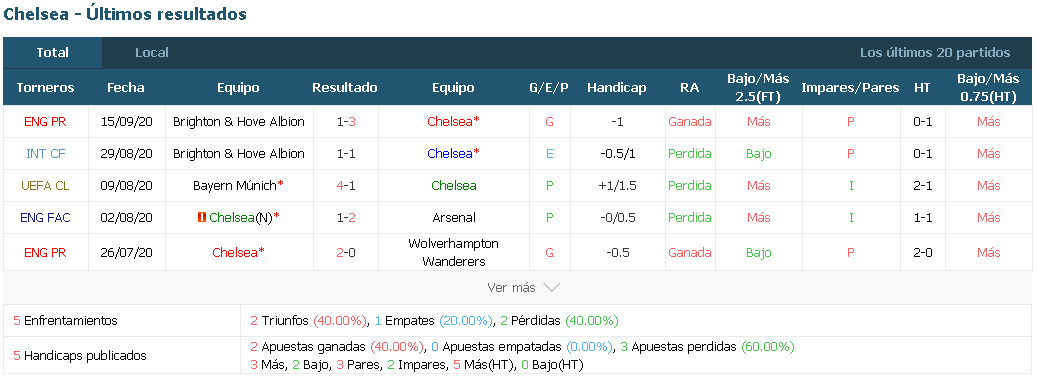Viewport: 1038px width, 379px height.
Task: Click the red card icon beside Chelsea(N)
Action: pos(202,218)
